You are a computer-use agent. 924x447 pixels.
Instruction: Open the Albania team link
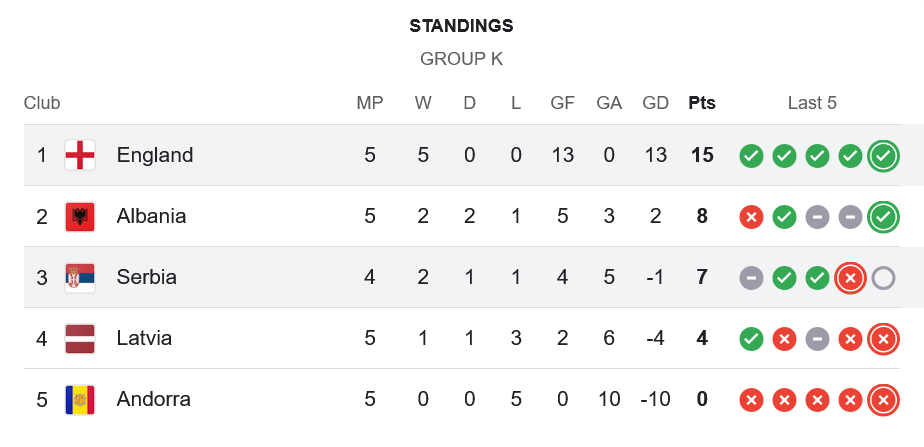click(x=151, y=216)
